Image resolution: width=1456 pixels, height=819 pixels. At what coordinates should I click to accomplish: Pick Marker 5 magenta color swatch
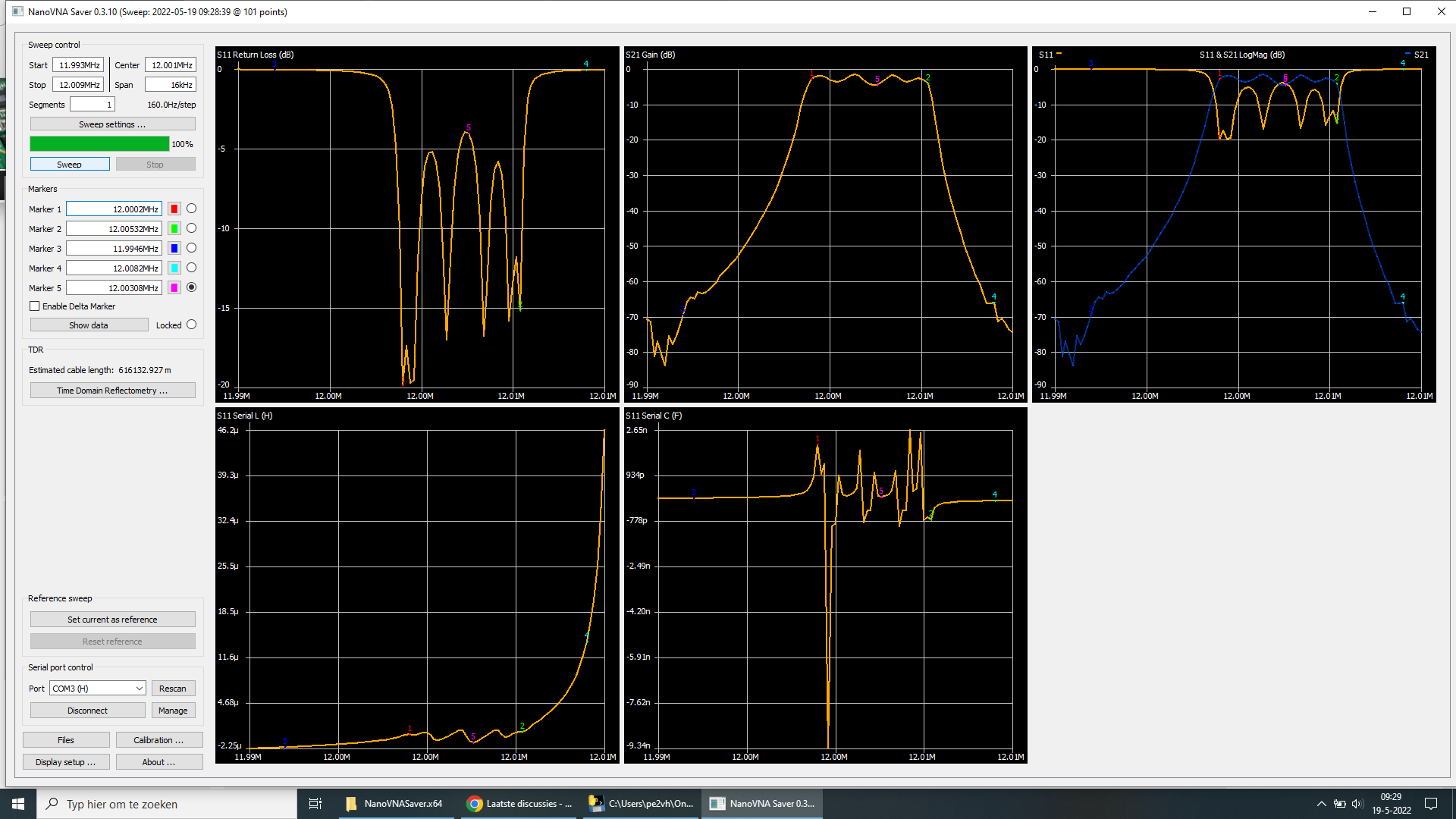tap(174, 287)
